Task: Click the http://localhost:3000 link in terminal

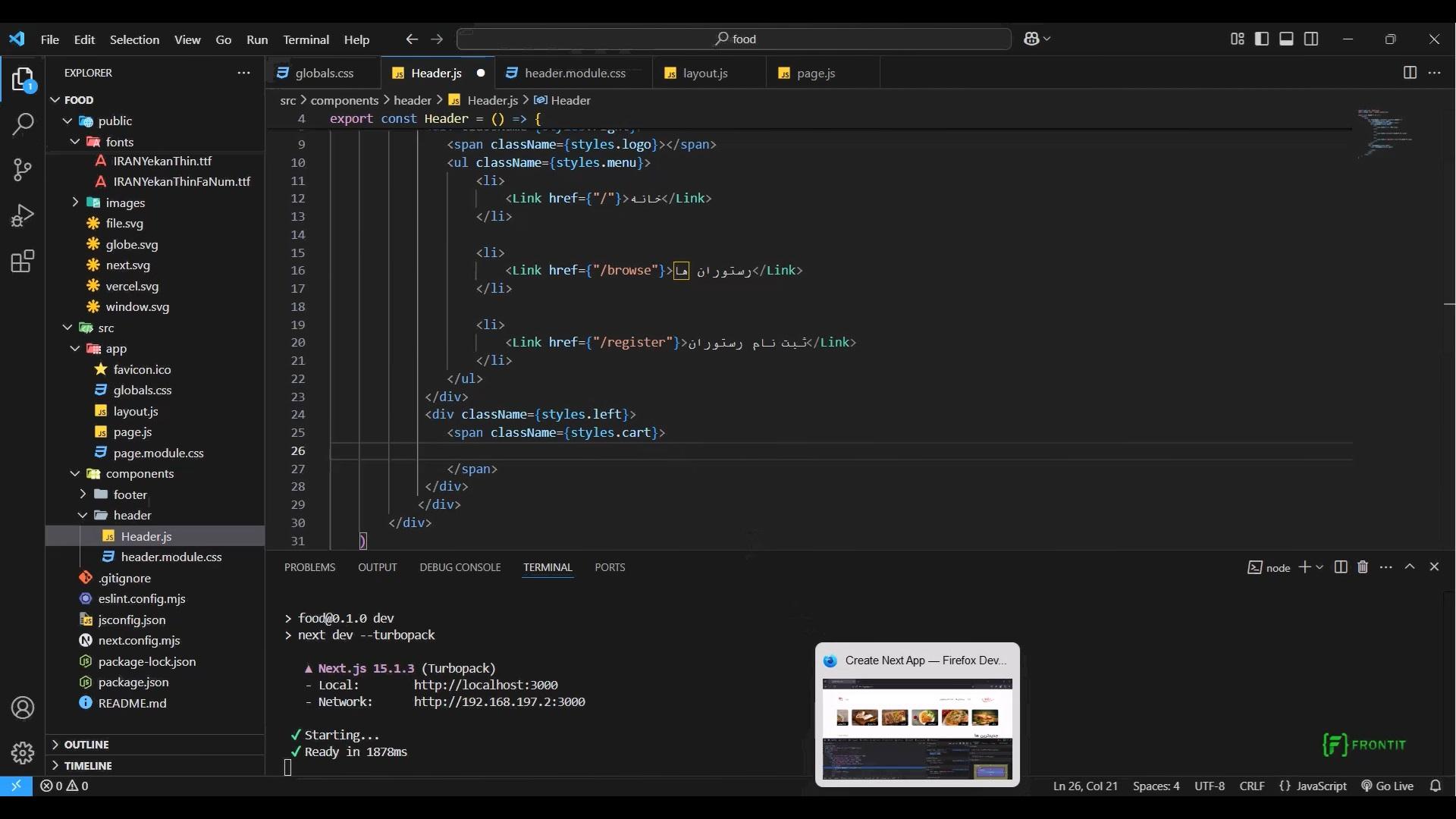Action: [x=485, y=685]
